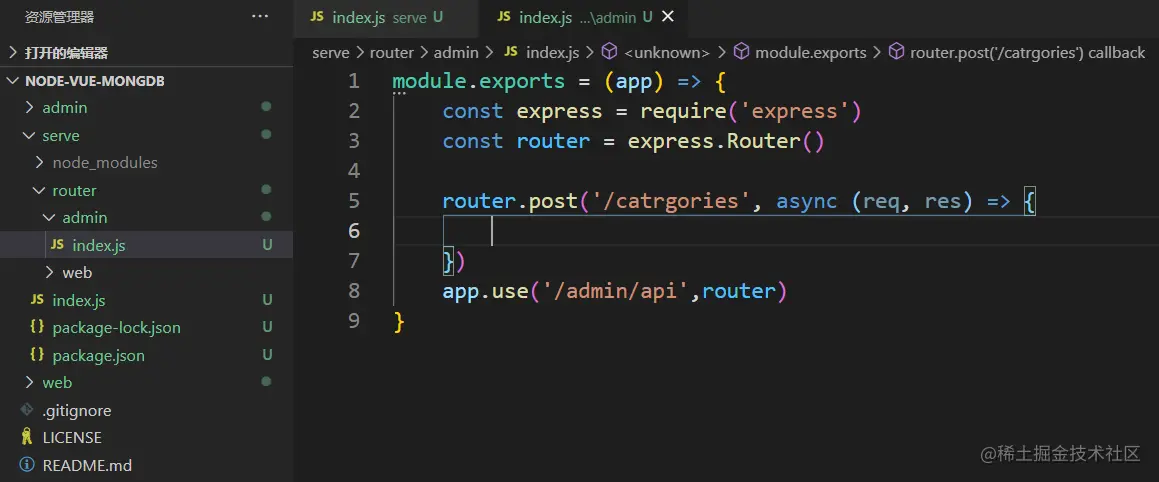Click line number 1 in the gutter
1159x482 pixels.
tap(354, 81)
